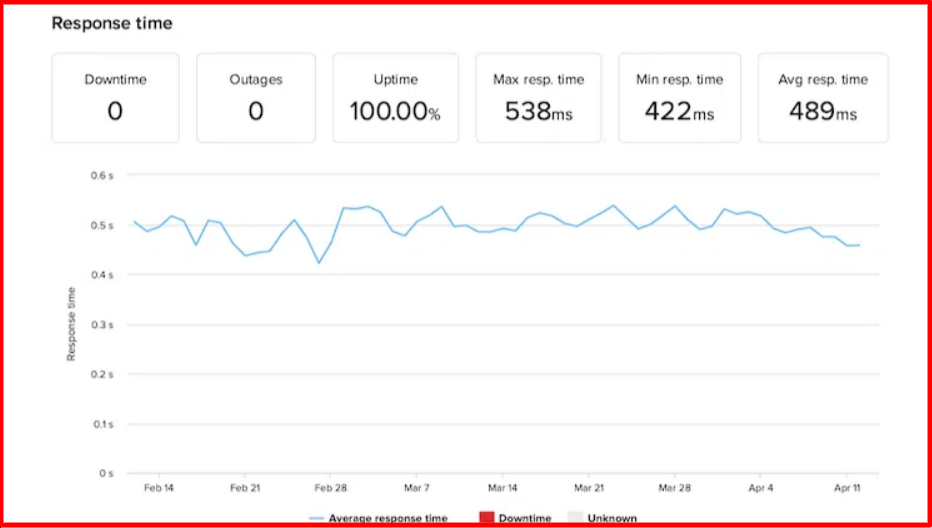The height and width of the screenshot is (528, 932).
Task: Click the blue Average response time line marker
Action: pos(317,518)
